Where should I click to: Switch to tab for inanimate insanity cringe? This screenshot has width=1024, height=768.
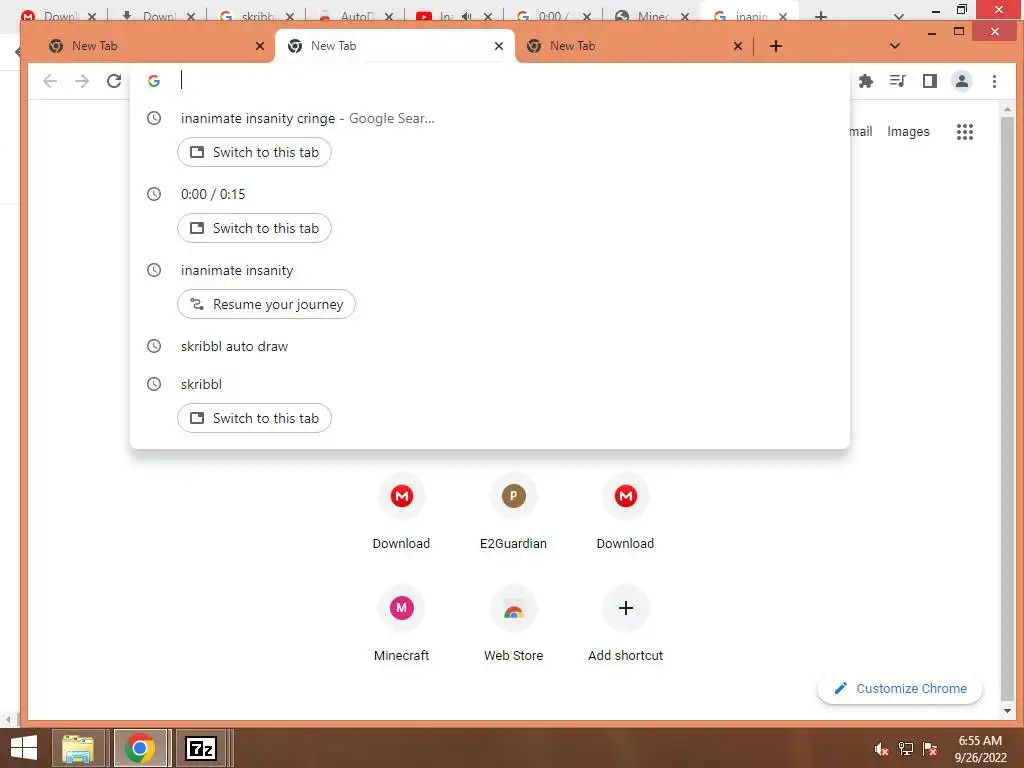point(254,152)
